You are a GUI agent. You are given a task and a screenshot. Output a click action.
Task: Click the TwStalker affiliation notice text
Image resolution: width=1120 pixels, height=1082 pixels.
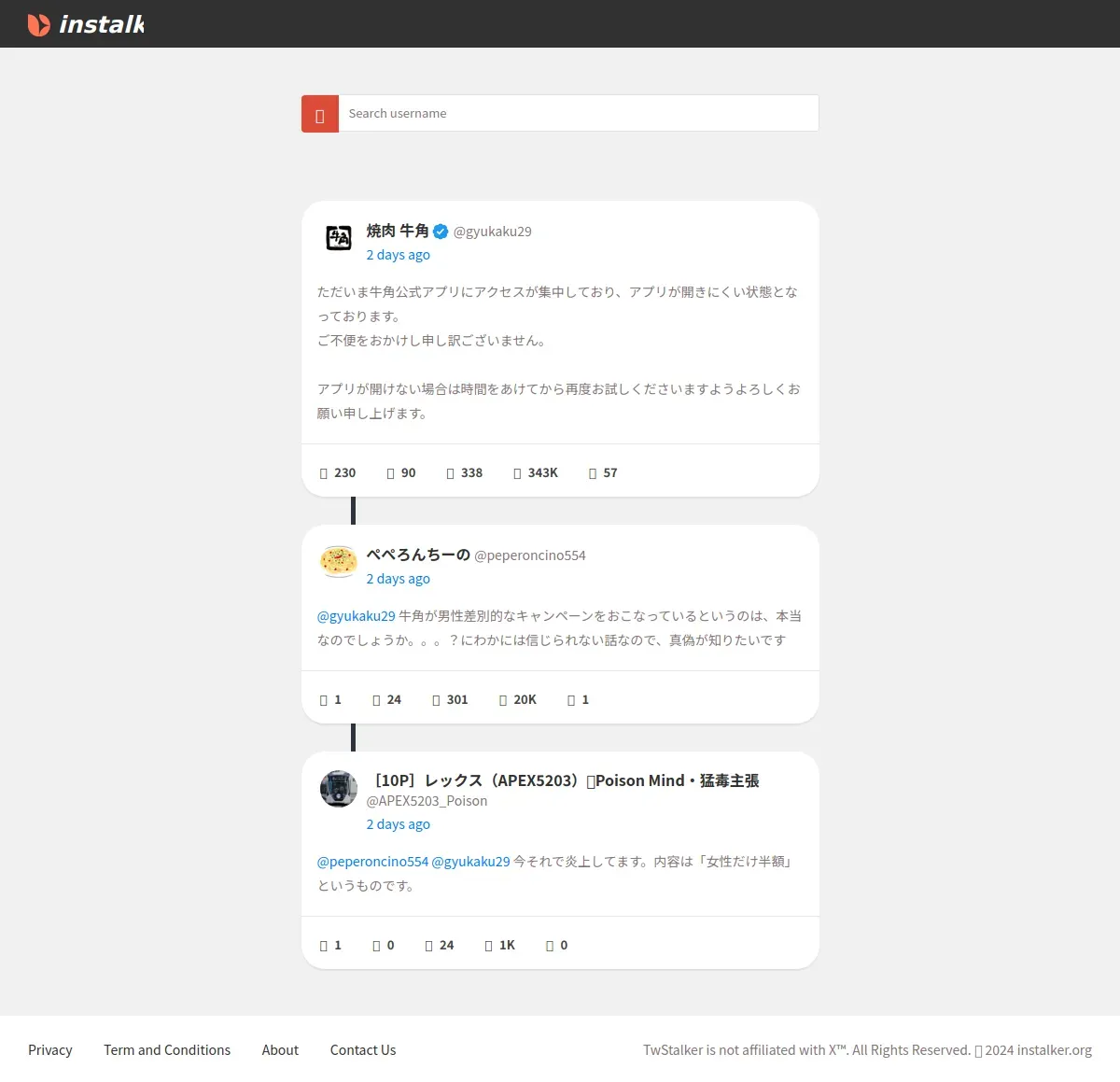867,1050
